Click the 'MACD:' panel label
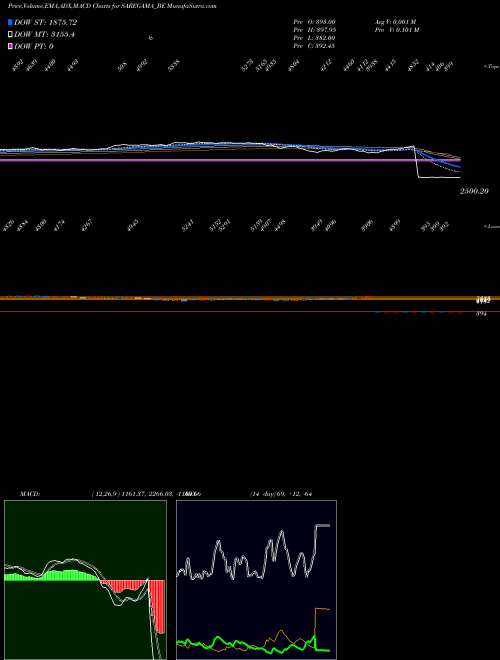The width and height of the screenshot is (500, 660). click(30, 494)
